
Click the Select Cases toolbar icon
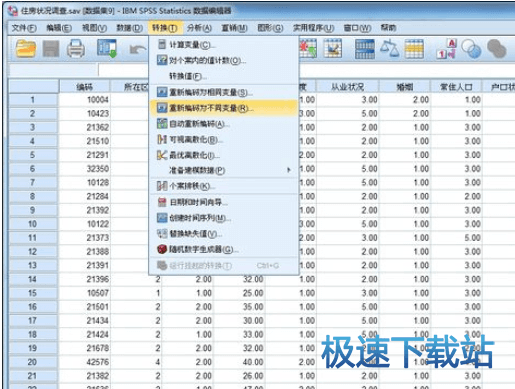(x=414, y=49)
